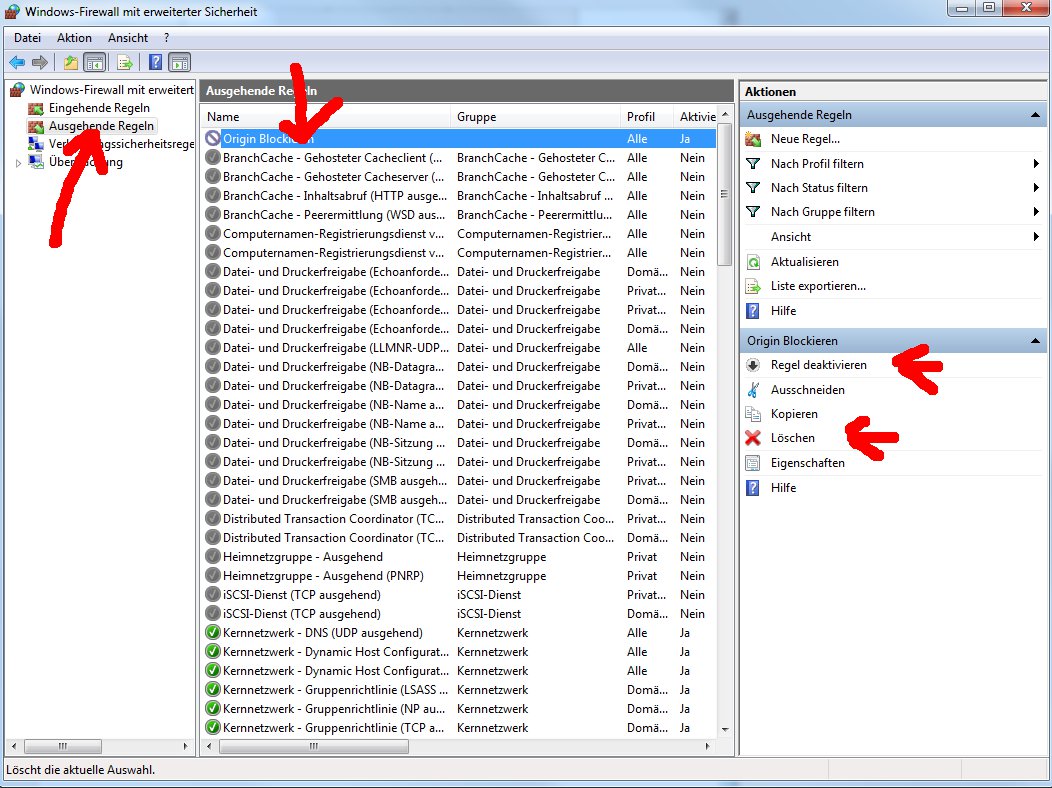The height and width of the screenshot is (788, 1052).
Task: Expand the Überwachung tree node
Action: point(18,162)
